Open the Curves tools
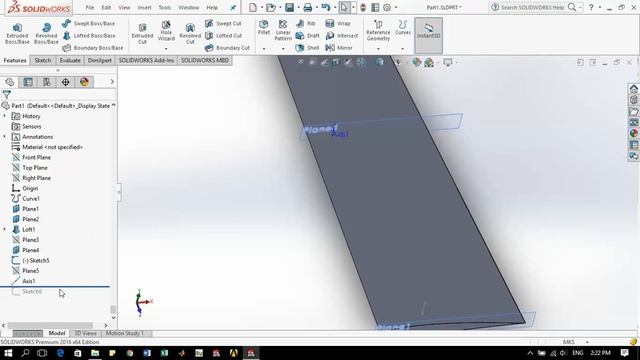The image size is (640, 360). (x=403, y=28)
